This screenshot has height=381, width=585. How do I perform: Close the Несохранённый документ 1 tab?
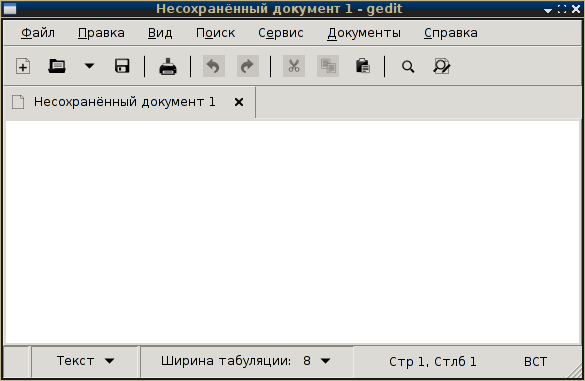(239, 102)
